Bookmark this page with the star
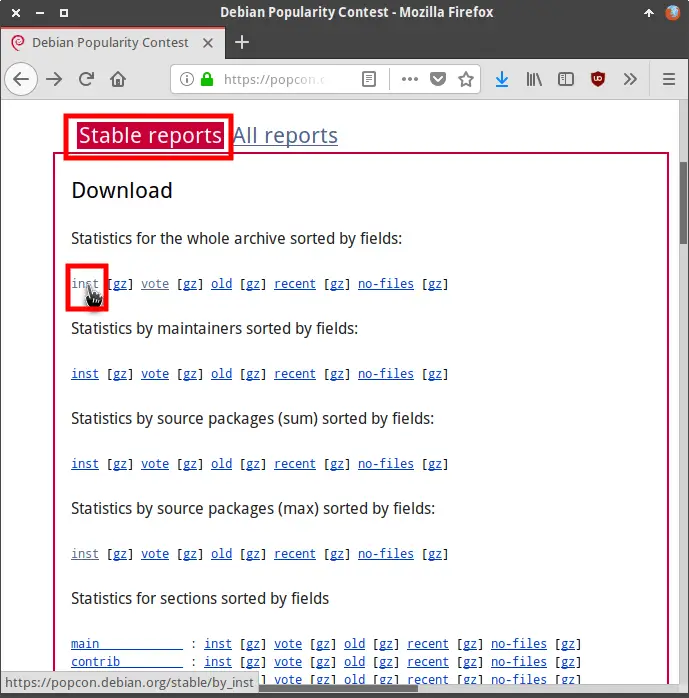 tap(466, 80)
